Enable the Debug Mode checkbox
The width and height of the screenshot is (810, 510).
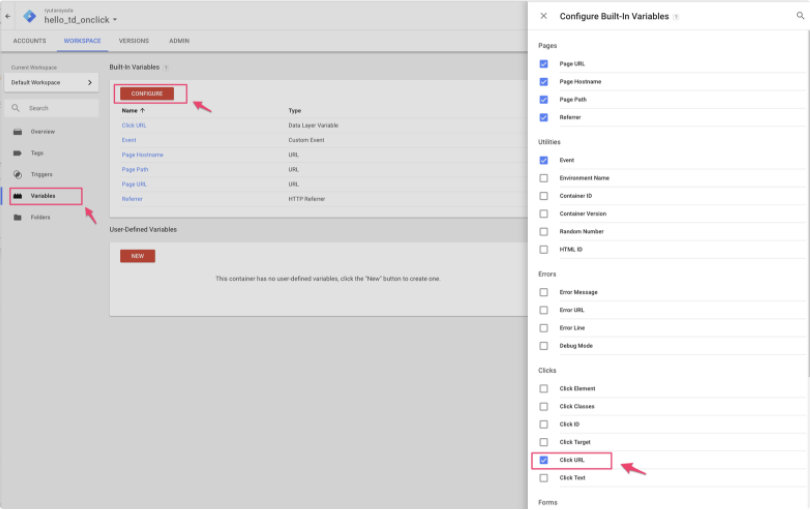[544, 346]
